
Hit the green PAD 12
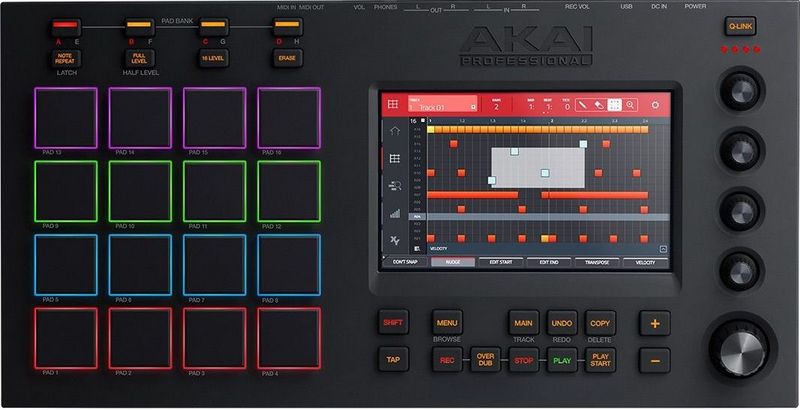[289, 191]
